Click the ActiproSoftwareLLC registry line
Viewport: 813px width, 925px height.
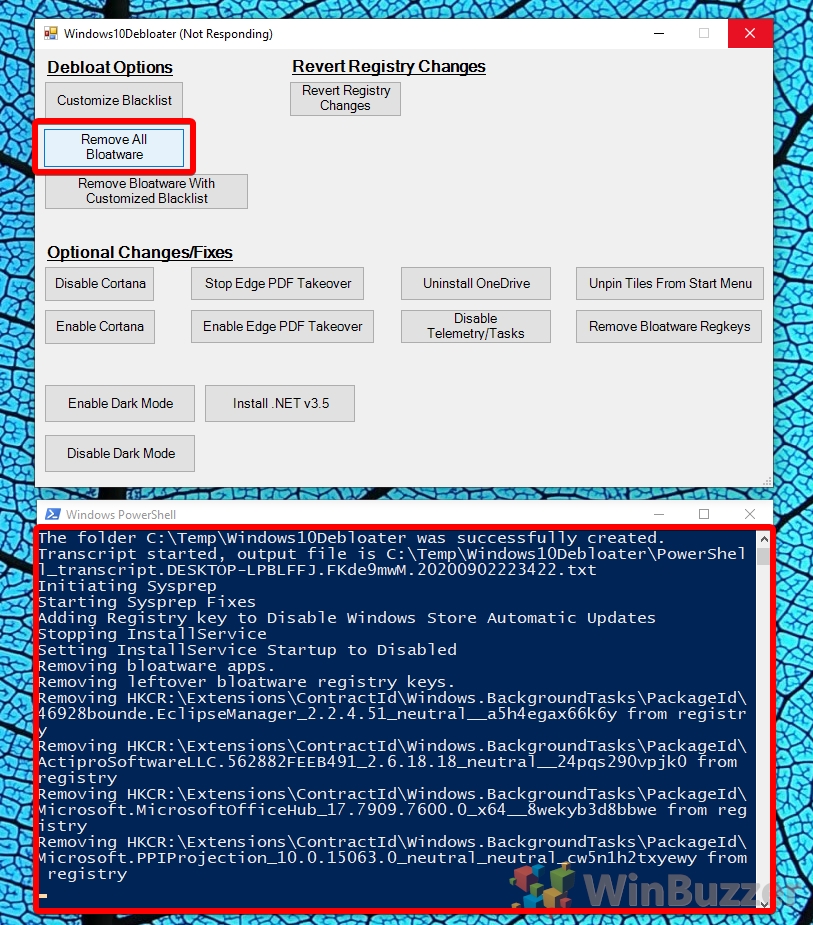pyautogui.click(x=392, y=762)
